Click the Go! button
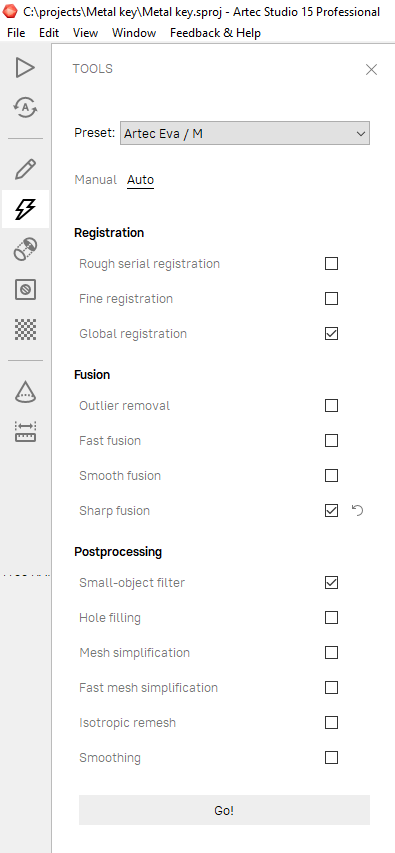The width and height of the screenshot is (395, 853). (224, 811)
